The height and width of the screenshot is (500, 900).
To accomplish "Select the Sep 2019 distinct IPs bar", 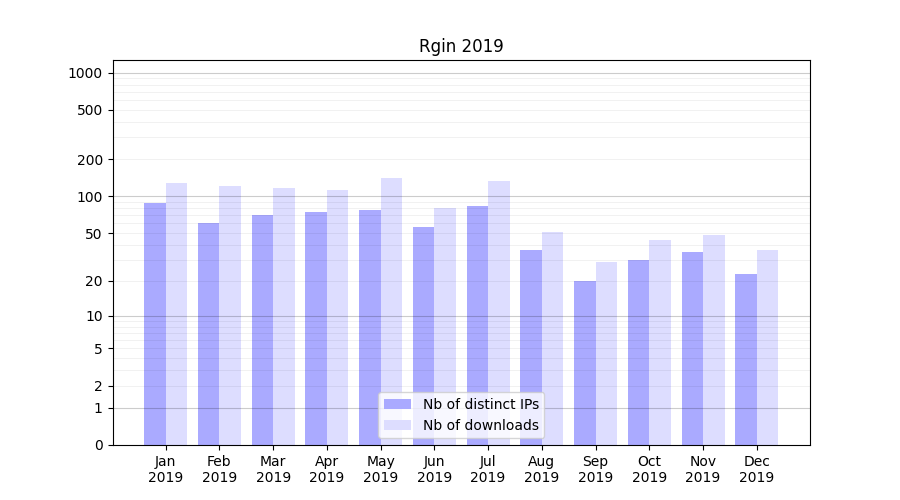I will [x=585, y=363].
